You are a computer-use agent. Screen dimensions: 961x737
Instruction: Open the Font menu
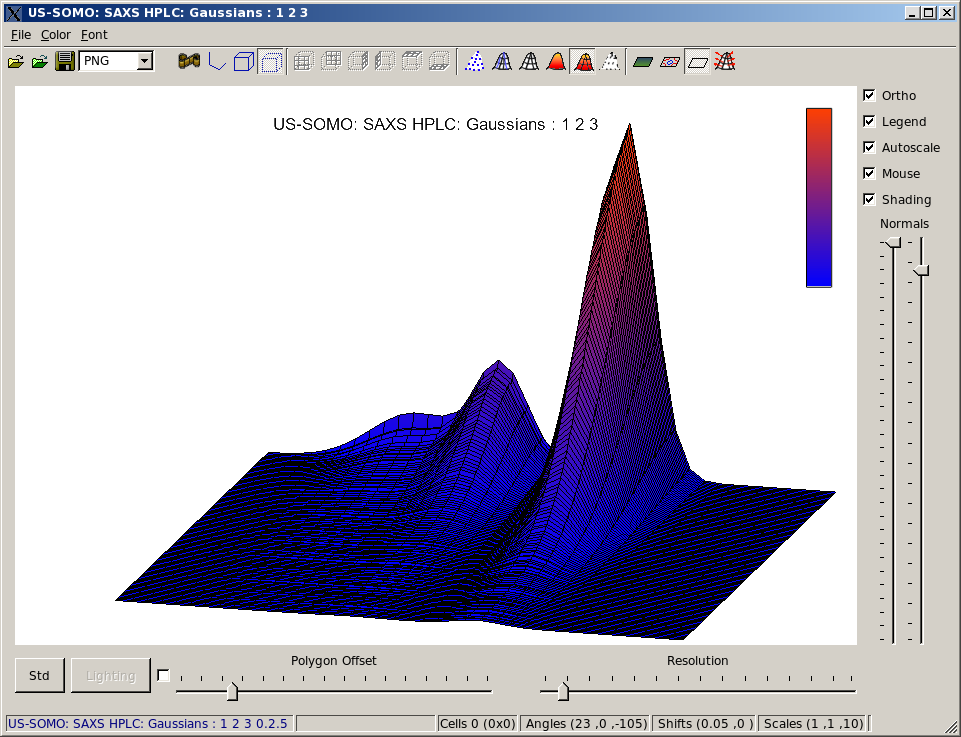(94, 35)
